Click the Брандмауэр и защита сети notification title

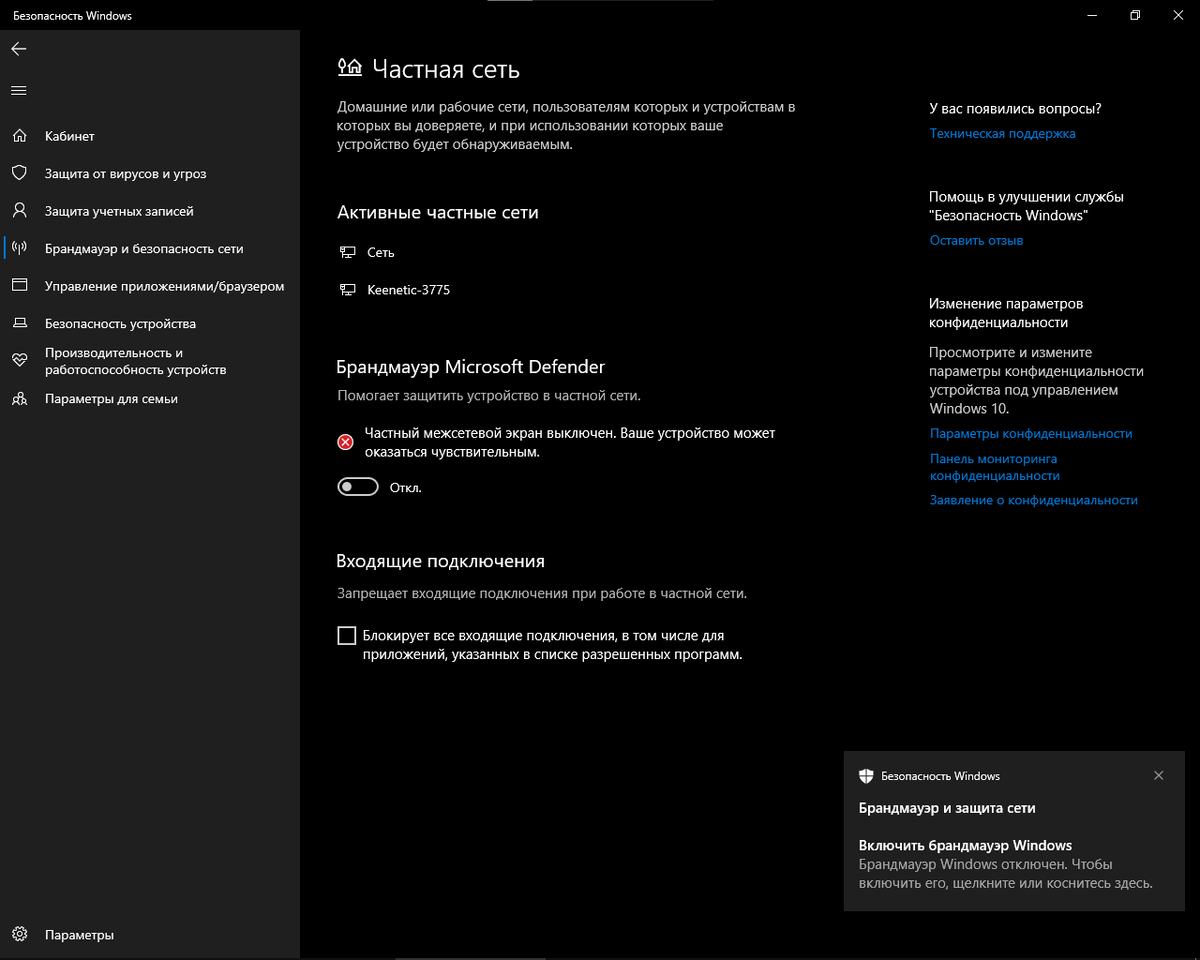[x=947, y=808]
